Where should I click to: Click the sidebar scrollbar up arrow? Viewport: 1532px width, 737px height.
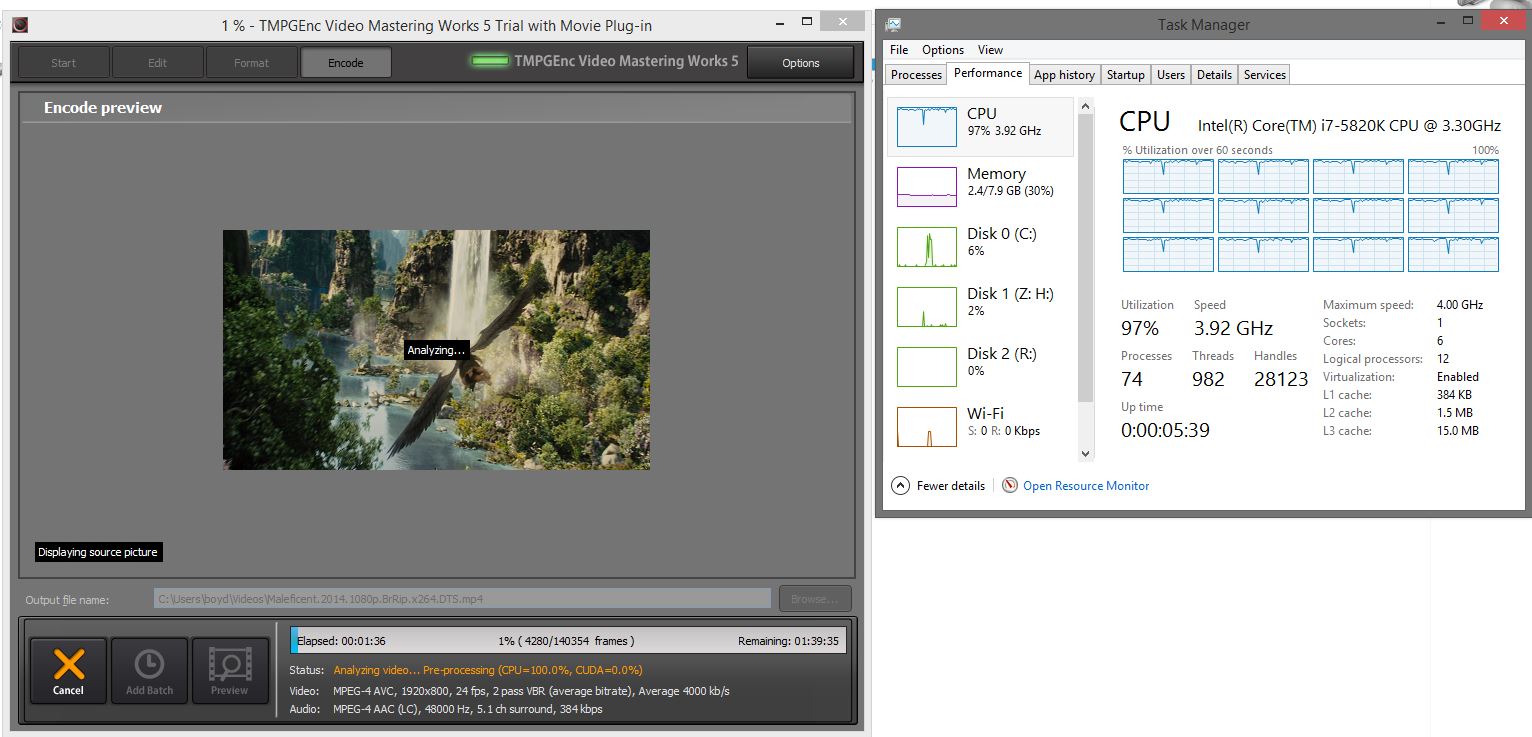[x=1086, y=105]
